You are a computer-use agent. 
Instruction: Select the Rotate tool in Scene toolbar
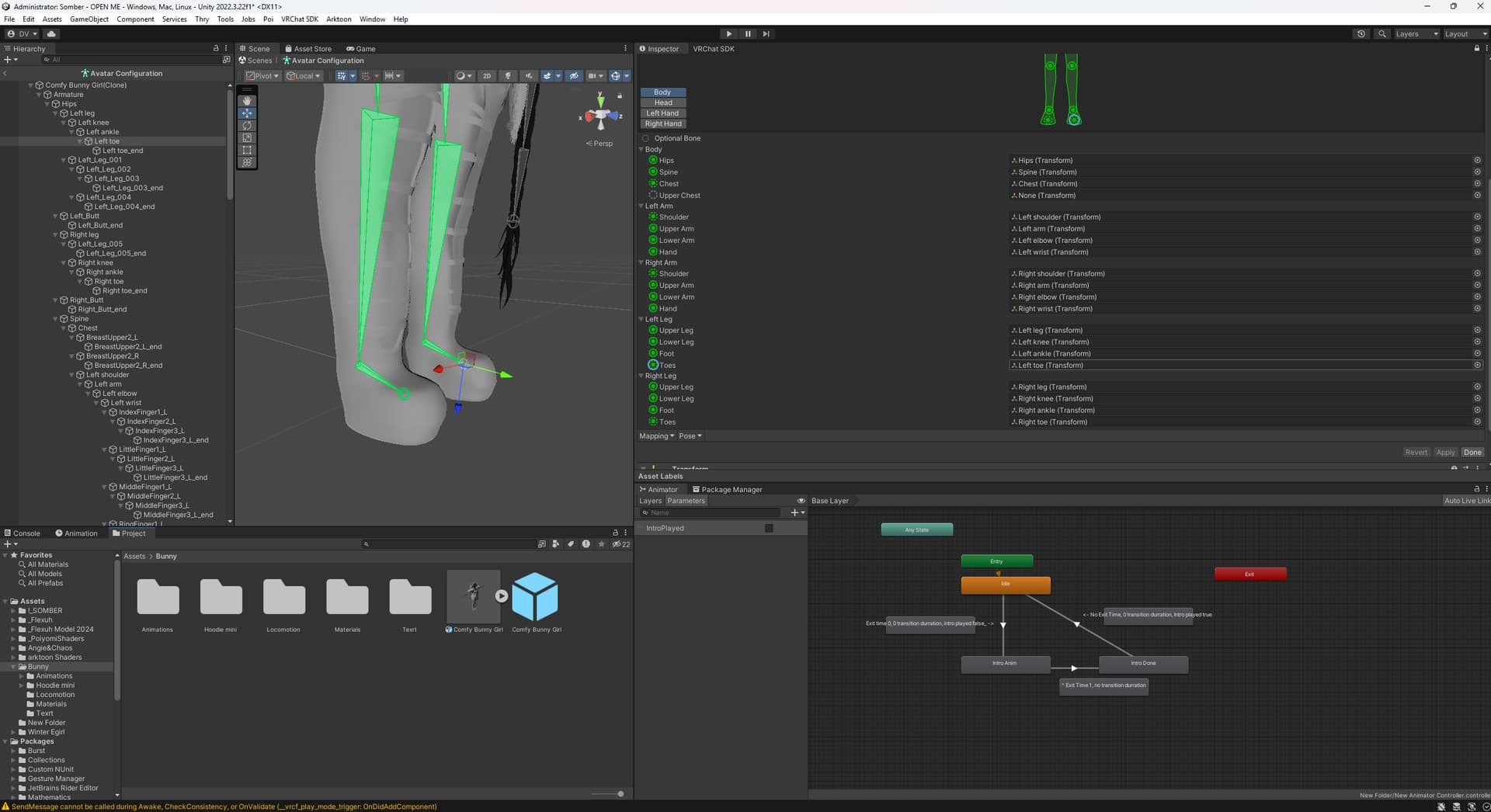pos(247,126)
